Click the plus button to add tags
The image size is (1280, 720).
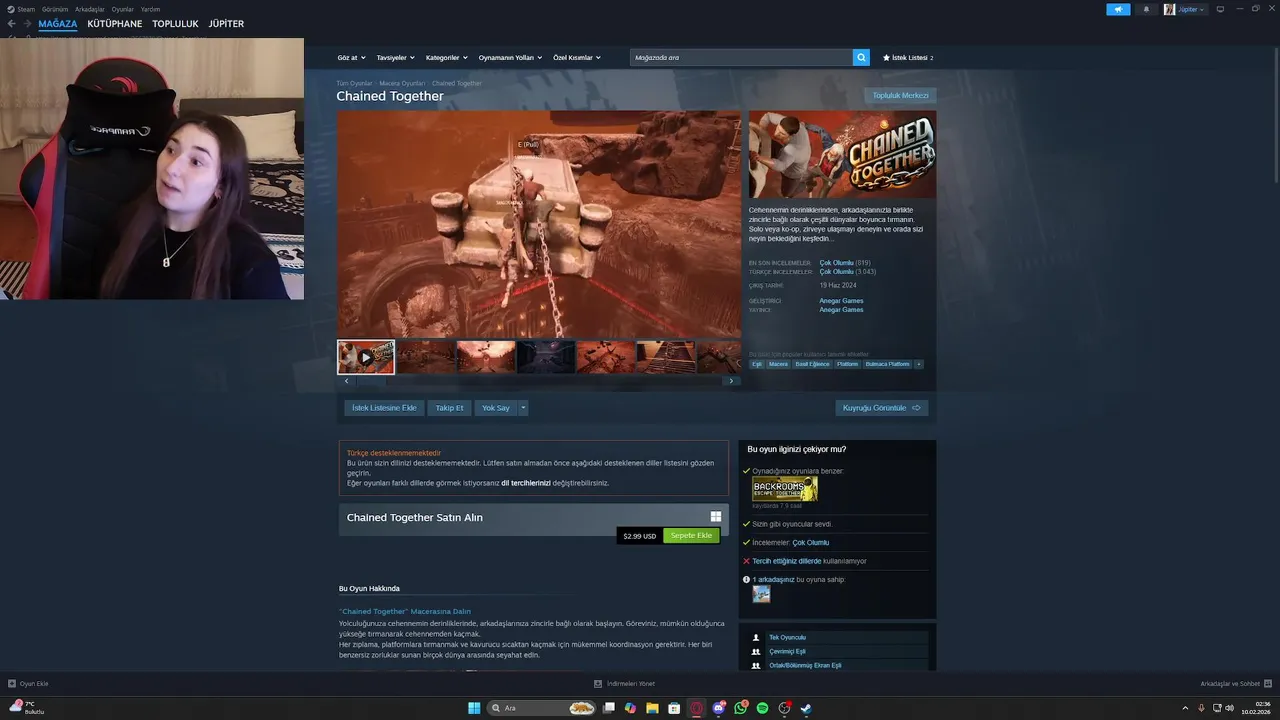click(x=919, y=364)
